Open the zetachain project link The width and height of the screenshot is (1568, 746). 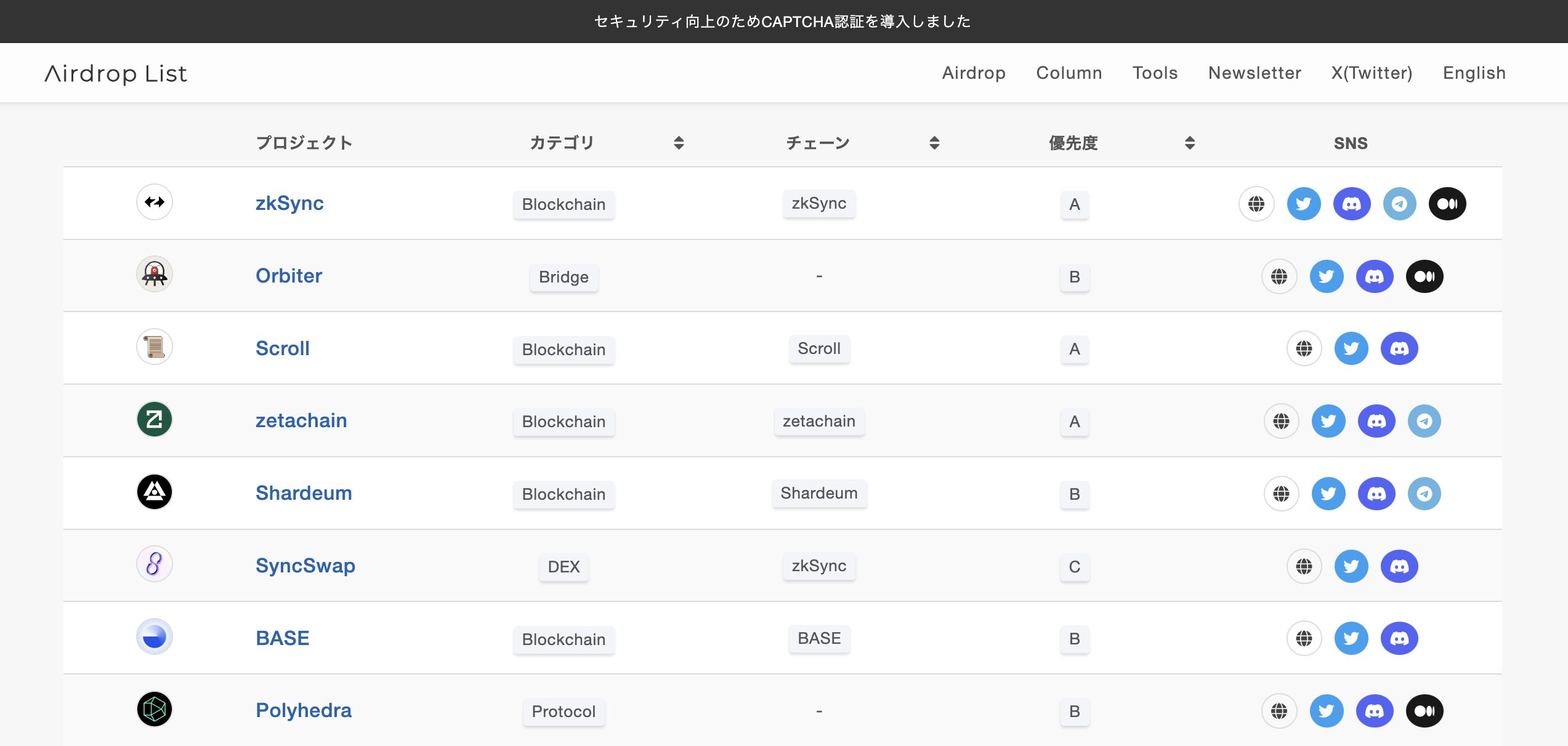[301, 420]
